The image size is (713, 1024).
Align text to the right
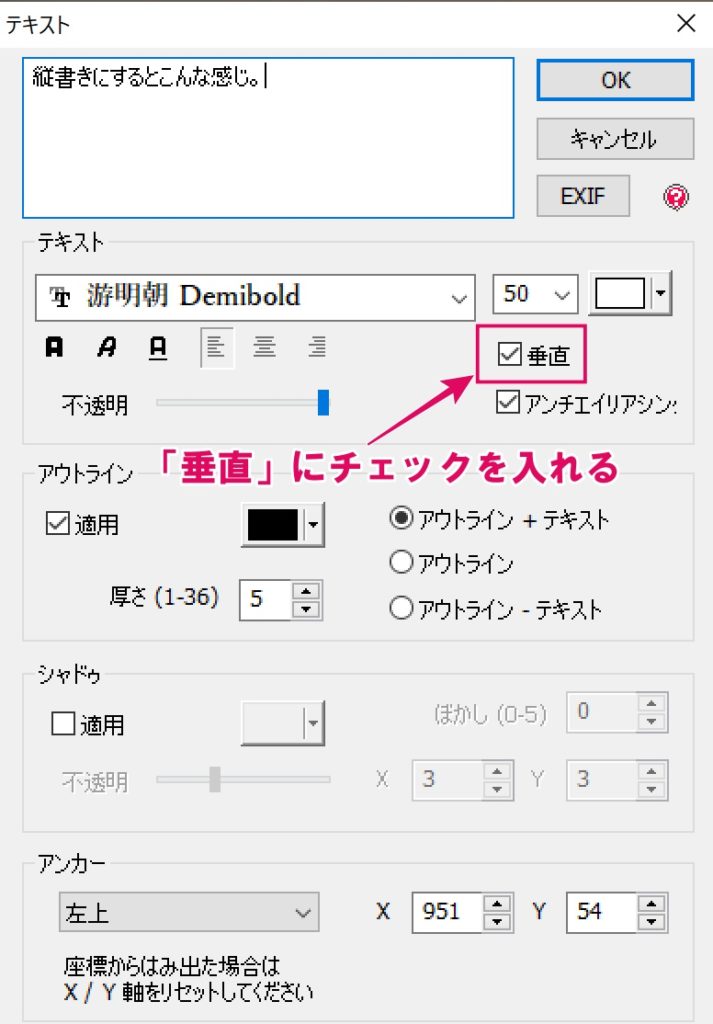317,347
